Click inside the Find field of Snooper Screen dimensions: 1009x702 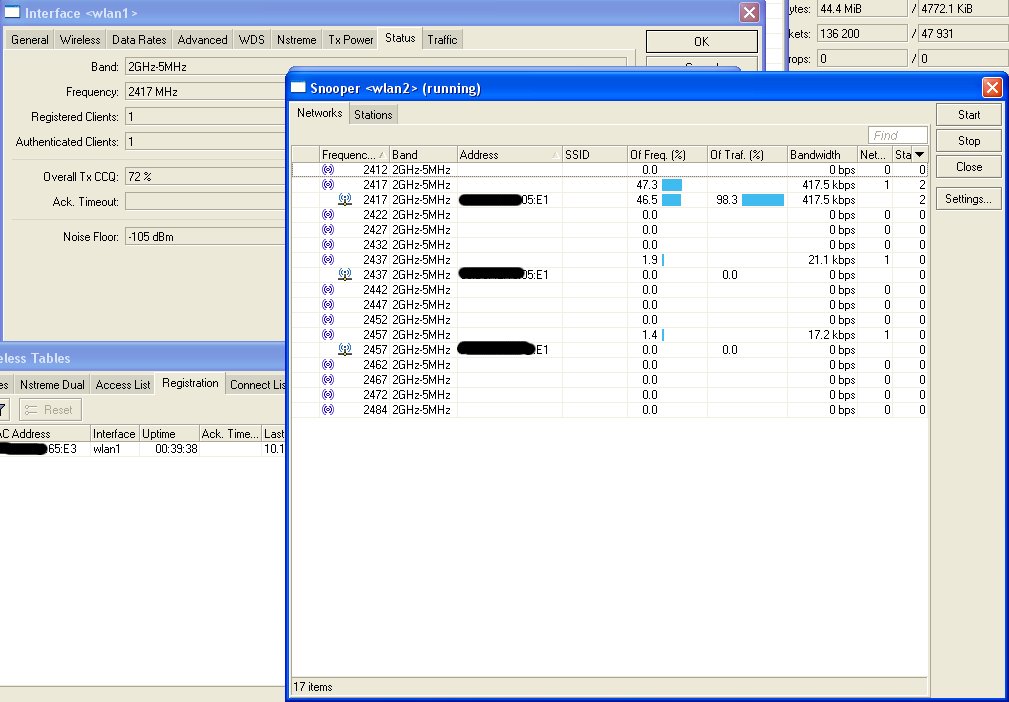(896, 134)
